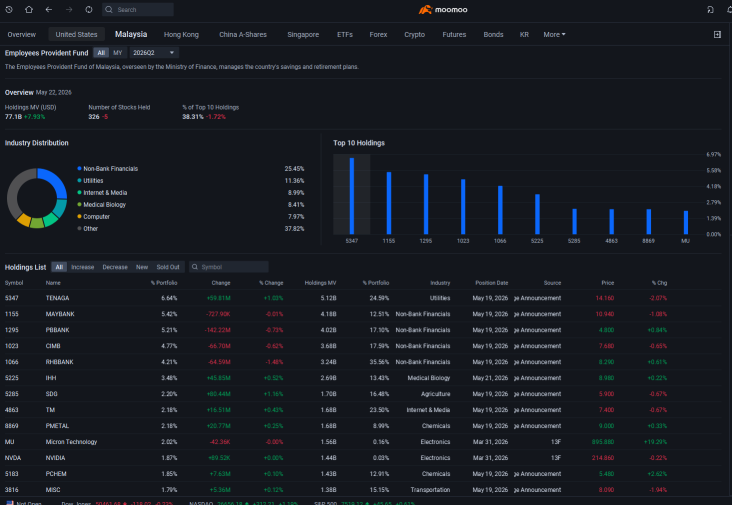Viewport: 732px width, 505px height.
Task: Click the moomoo logo
Action: pos(443,9)
